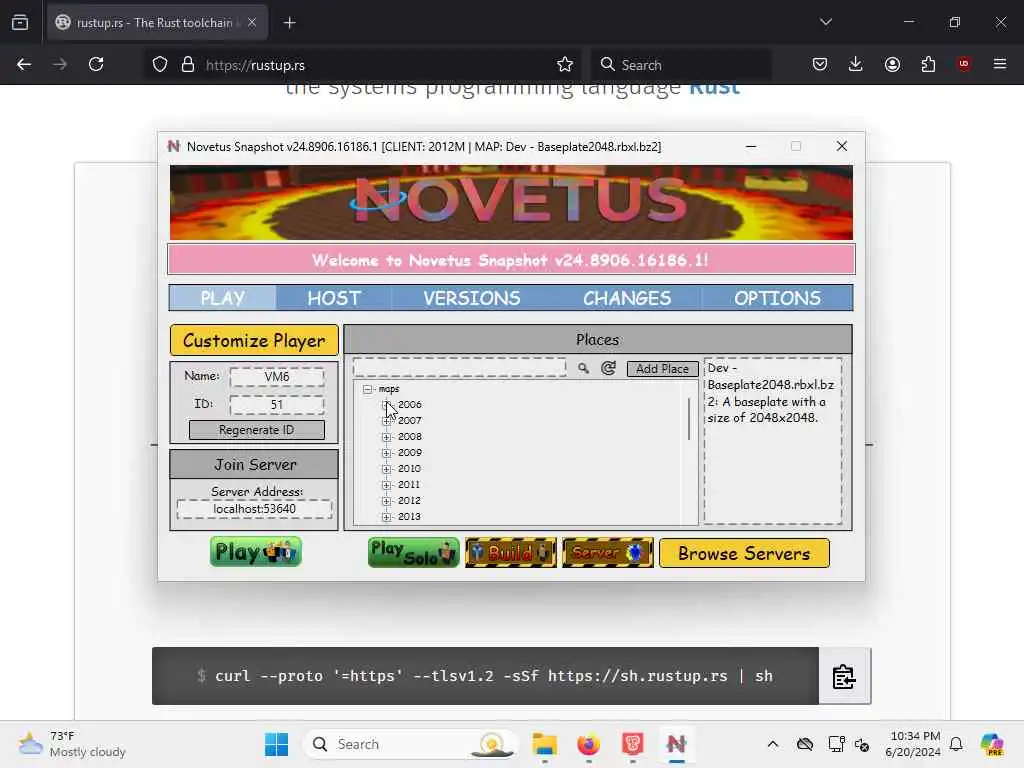Click the search magnifier icon in Places
The image size is (1024, 768).
(583, 368)
